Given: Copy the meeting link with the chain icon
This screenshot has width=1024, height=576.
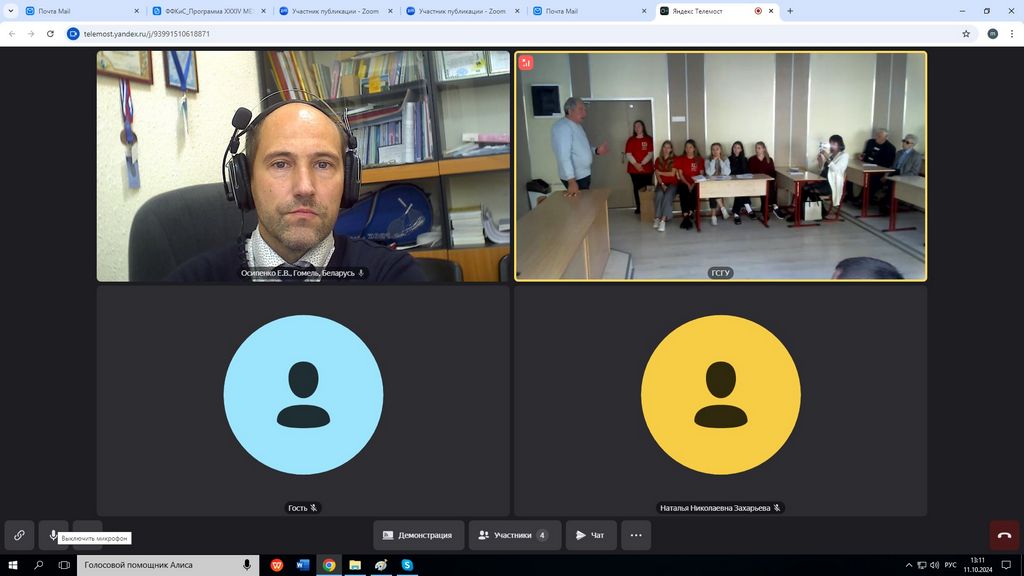Looking at the screenshot, I should 19,535.
